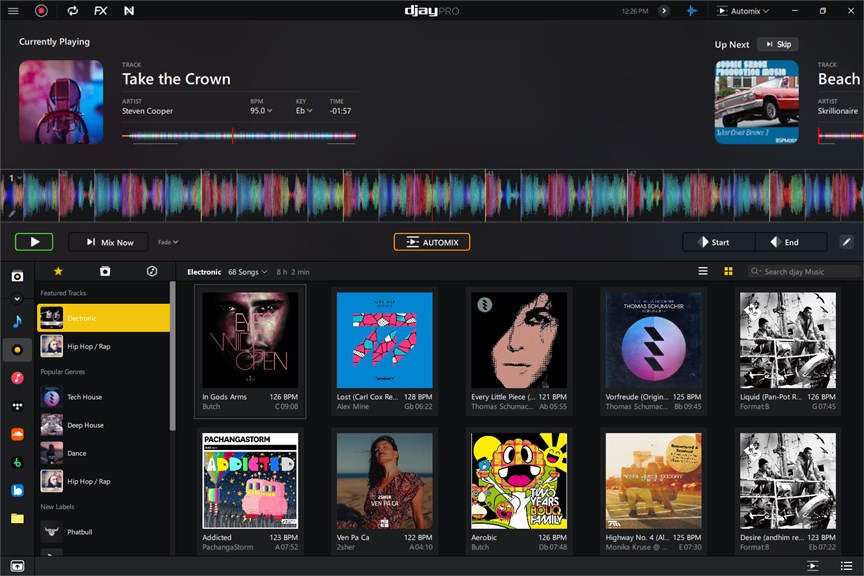
Task: Toggle the AUTOMIX button
Action: 432,242
